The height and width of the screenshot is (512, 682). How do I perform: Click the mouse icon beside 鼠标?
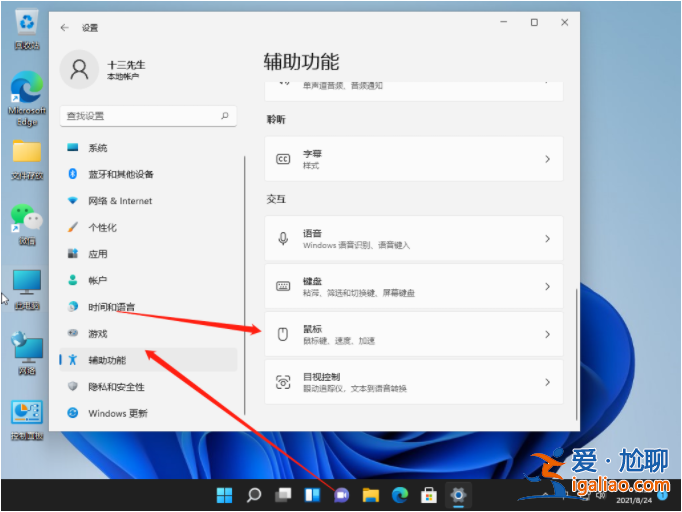pos(283,335)
